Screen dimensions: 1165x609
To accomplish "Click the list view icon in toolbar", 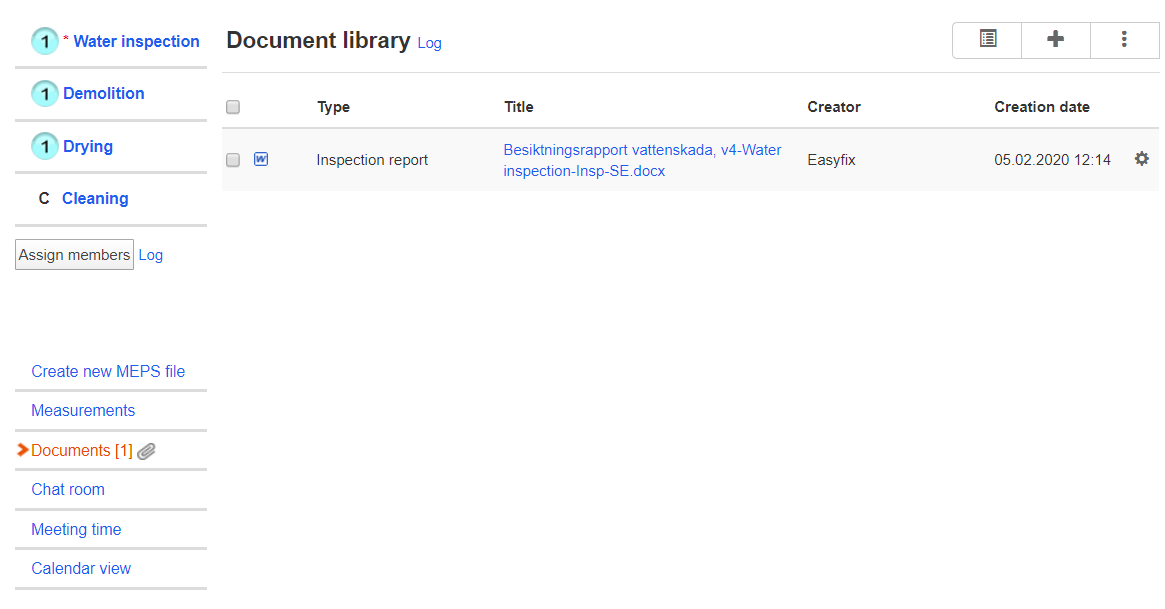I will tap(987, 40).
